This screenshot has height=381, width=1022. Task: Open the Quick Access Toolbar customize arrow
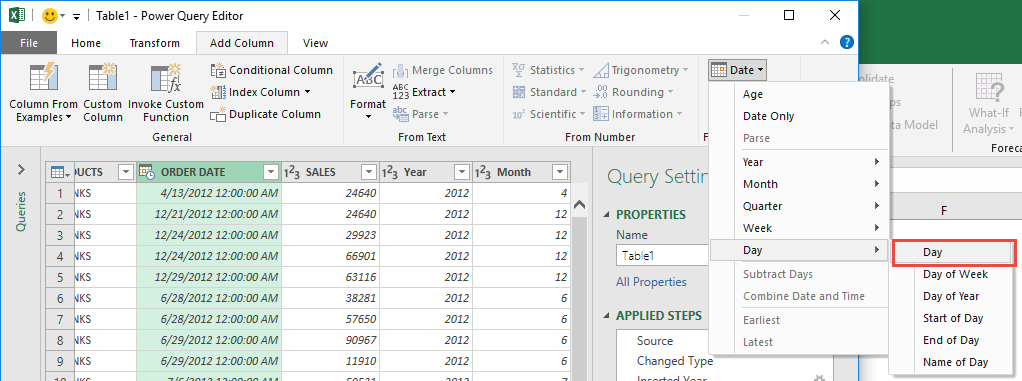(x=76, y=16)
